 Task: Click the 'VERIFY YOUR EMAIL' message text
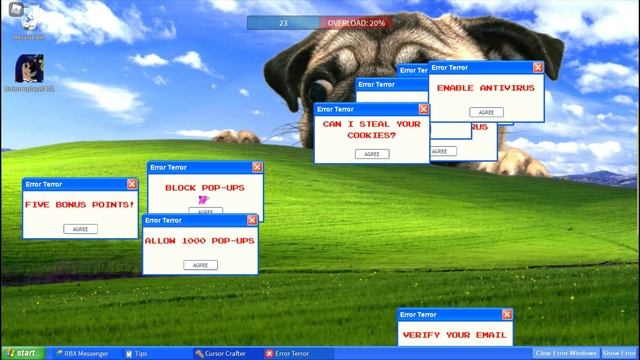455,335
